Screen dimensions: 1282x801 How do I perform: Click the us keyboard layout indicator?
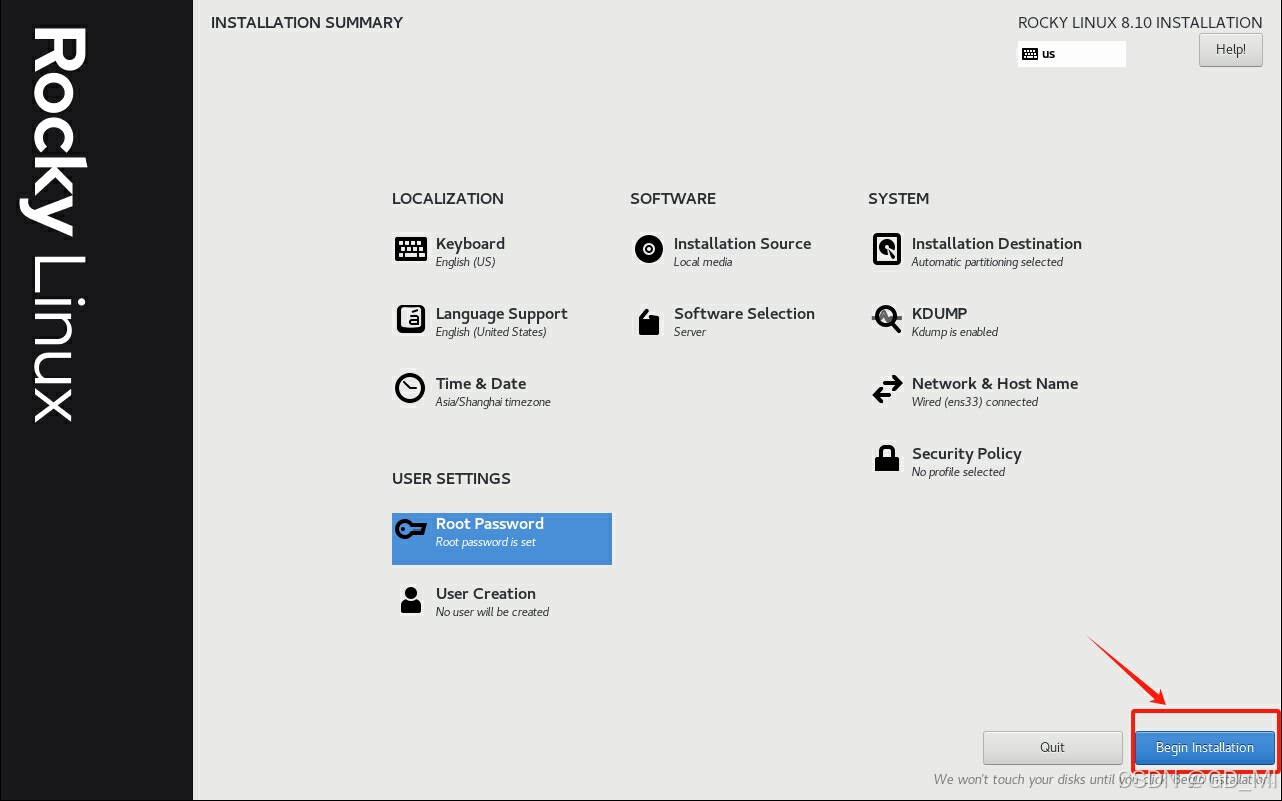click(x=1072, y=54)
